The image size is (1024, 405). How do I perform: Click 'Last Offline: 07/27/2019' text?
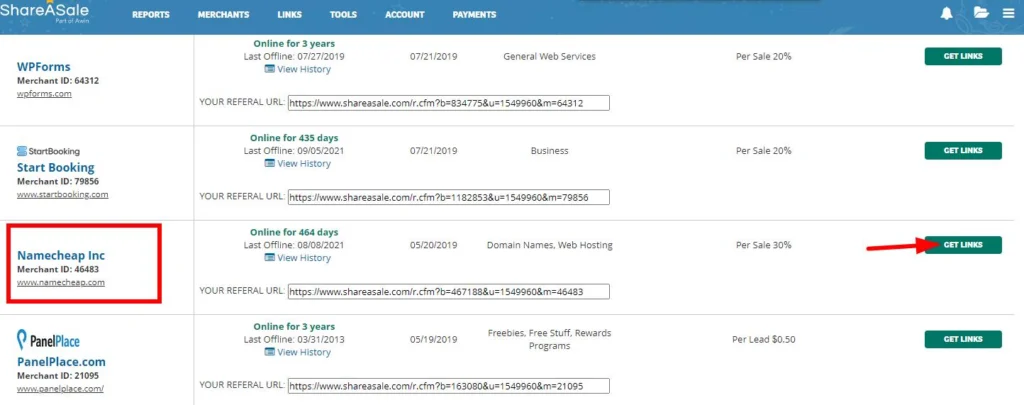tap(294, 56)
